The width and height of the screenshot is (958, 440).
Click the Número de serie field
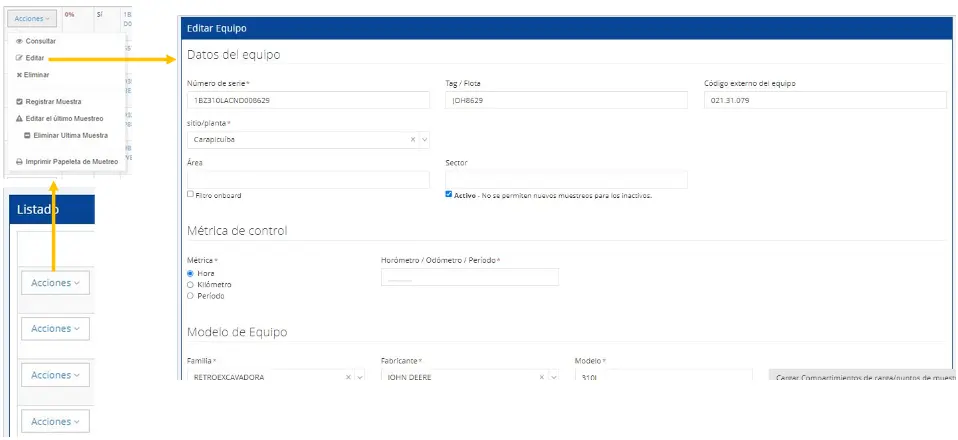[x=309, y=100]
